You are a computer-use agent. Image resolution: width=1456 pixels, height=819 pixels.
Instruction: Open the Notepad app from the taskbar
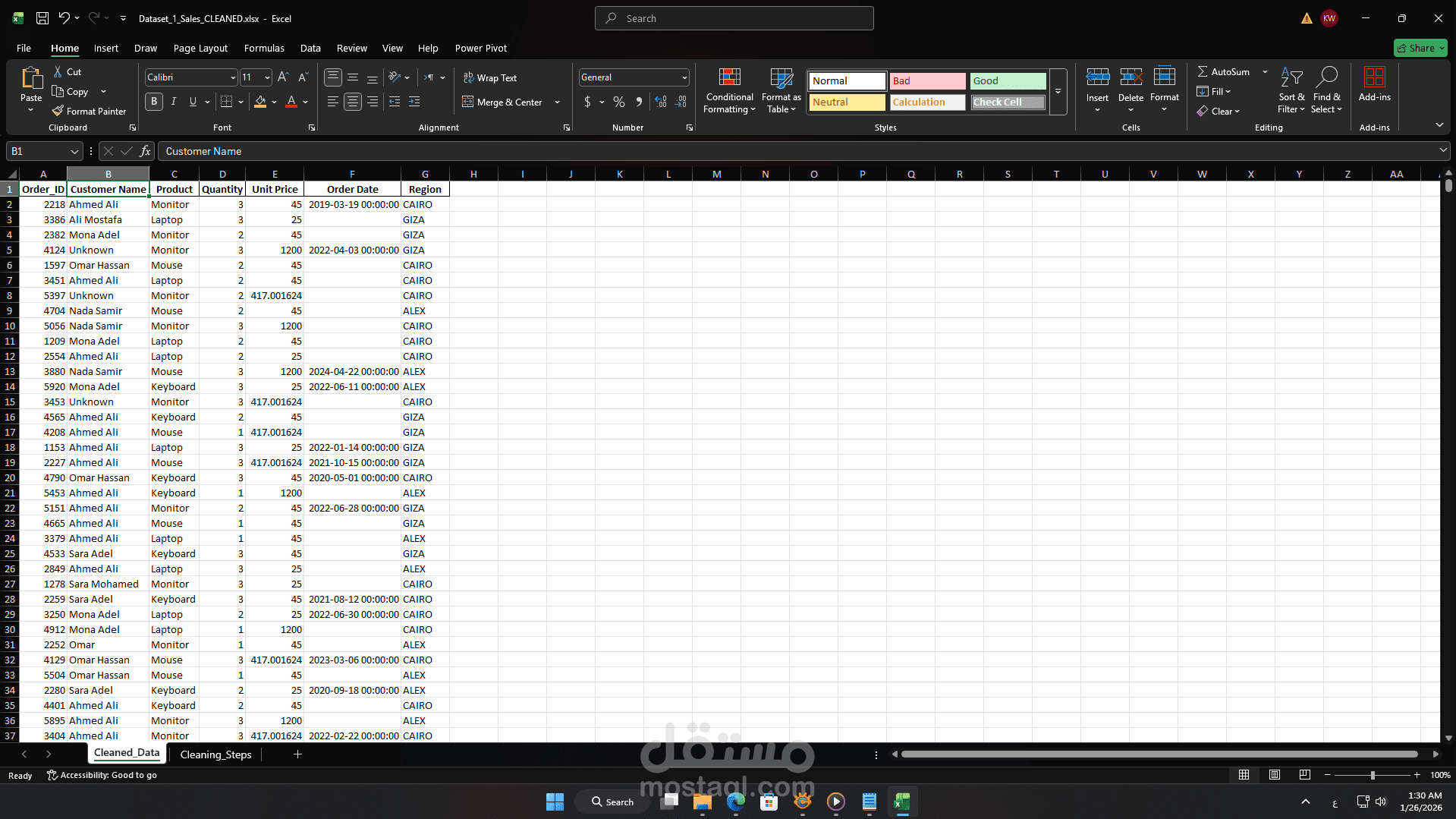point(869,802)
